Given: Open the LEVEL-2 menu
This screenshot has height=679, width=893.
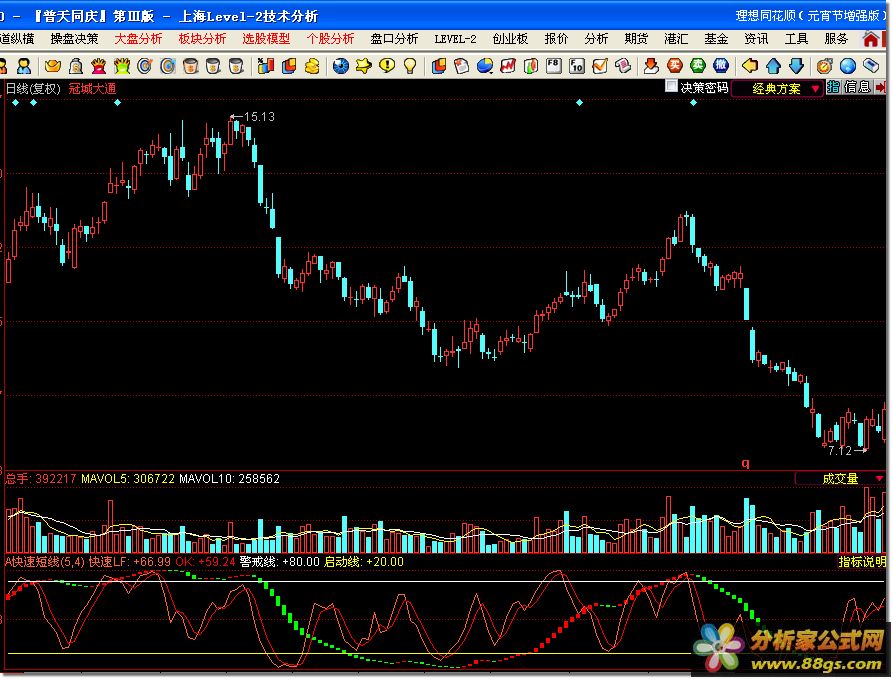Looking at the screenshot, I should coord(455,39).
